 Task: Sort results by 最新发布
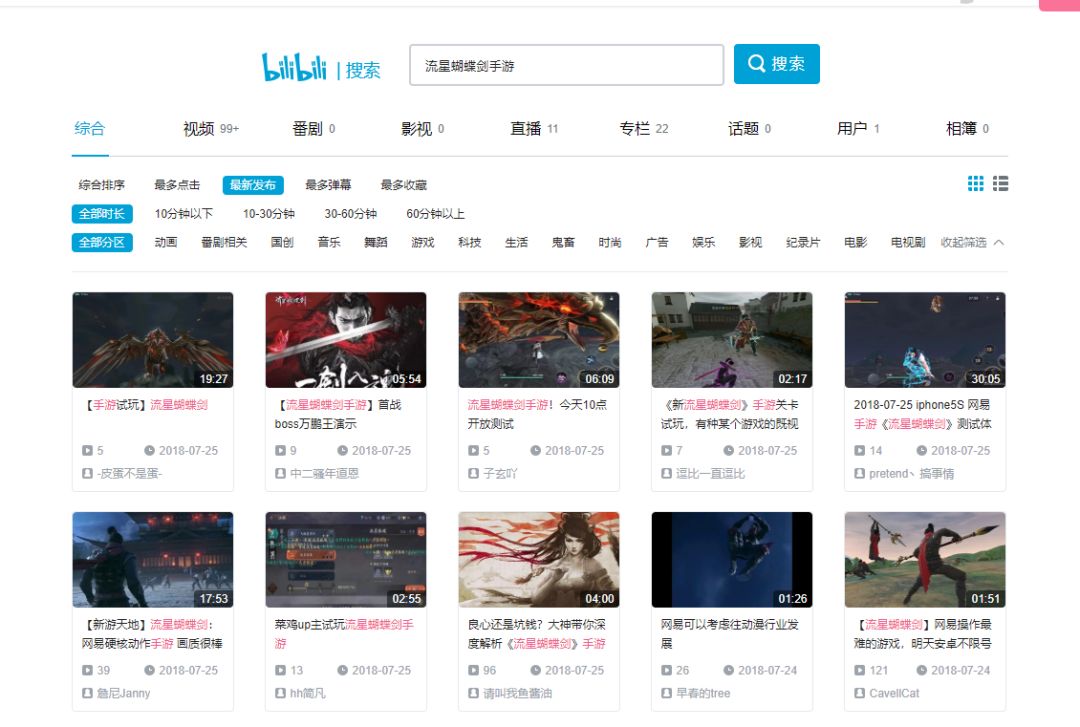[253, 185]
